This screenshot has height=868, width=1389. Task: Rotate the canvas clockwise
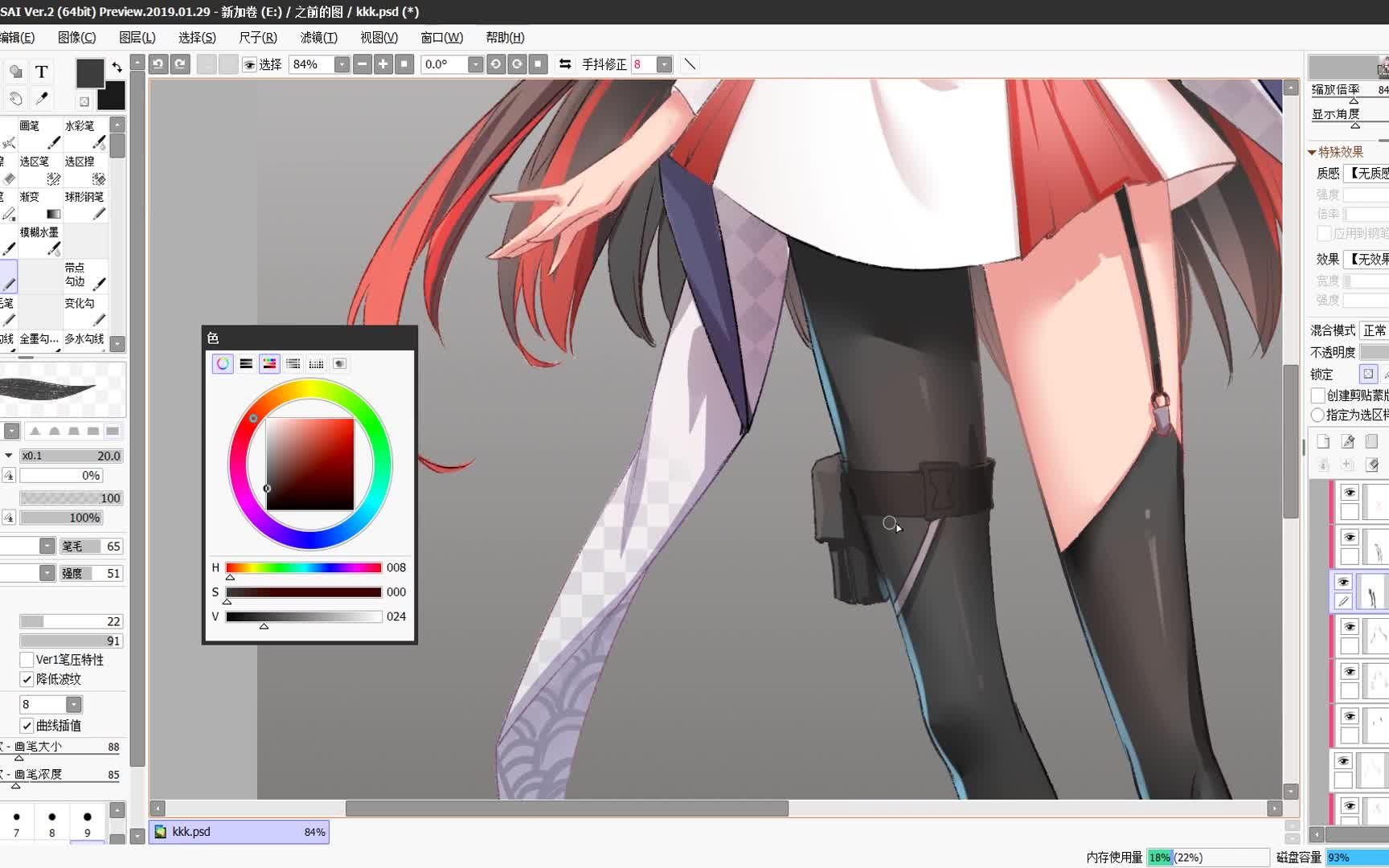coord(517,64)
